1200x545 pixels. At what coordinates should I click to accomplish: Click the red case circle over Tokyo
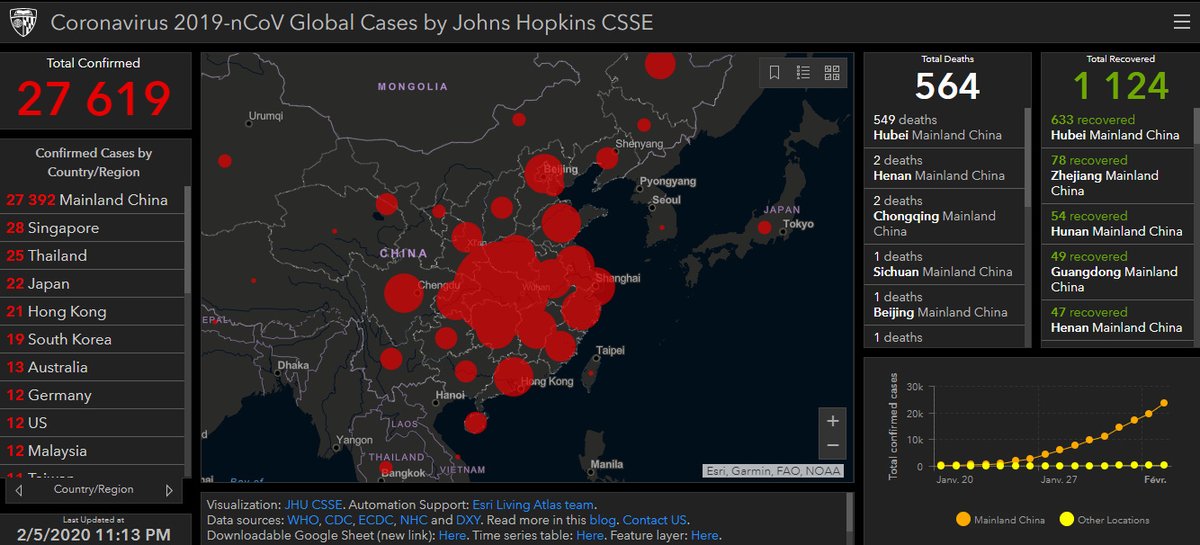764,227
